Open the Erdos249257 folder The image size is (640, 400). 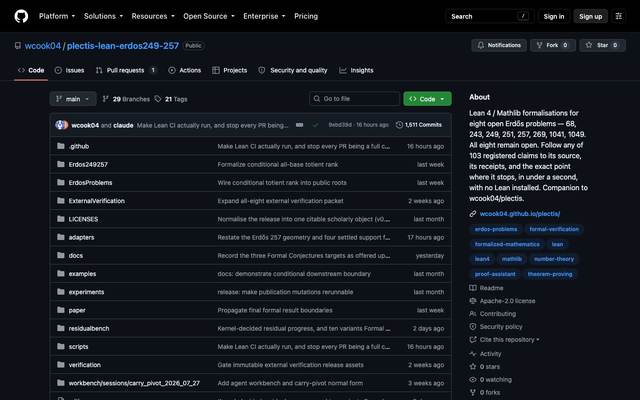click(x=88, y=164)
